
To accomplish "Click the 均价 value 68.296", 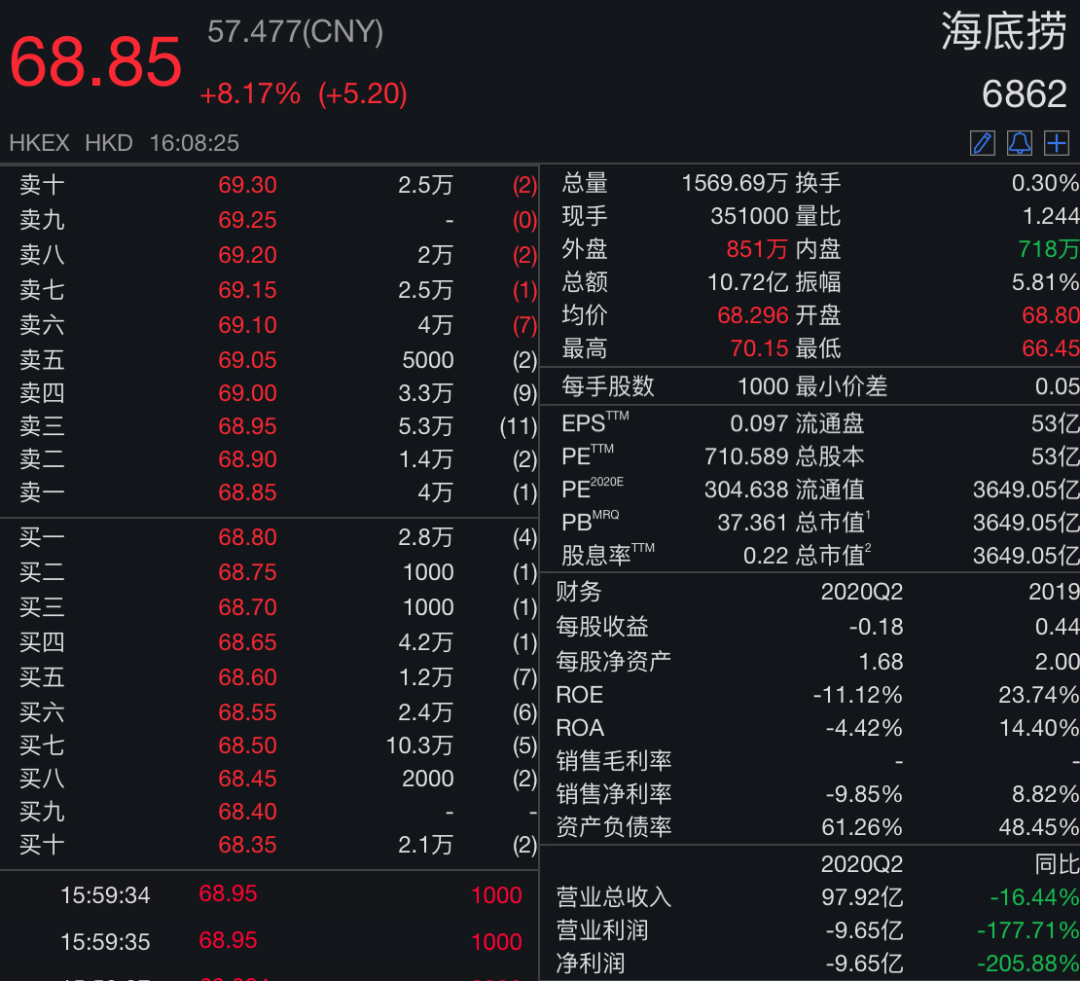I will point(753,316).
